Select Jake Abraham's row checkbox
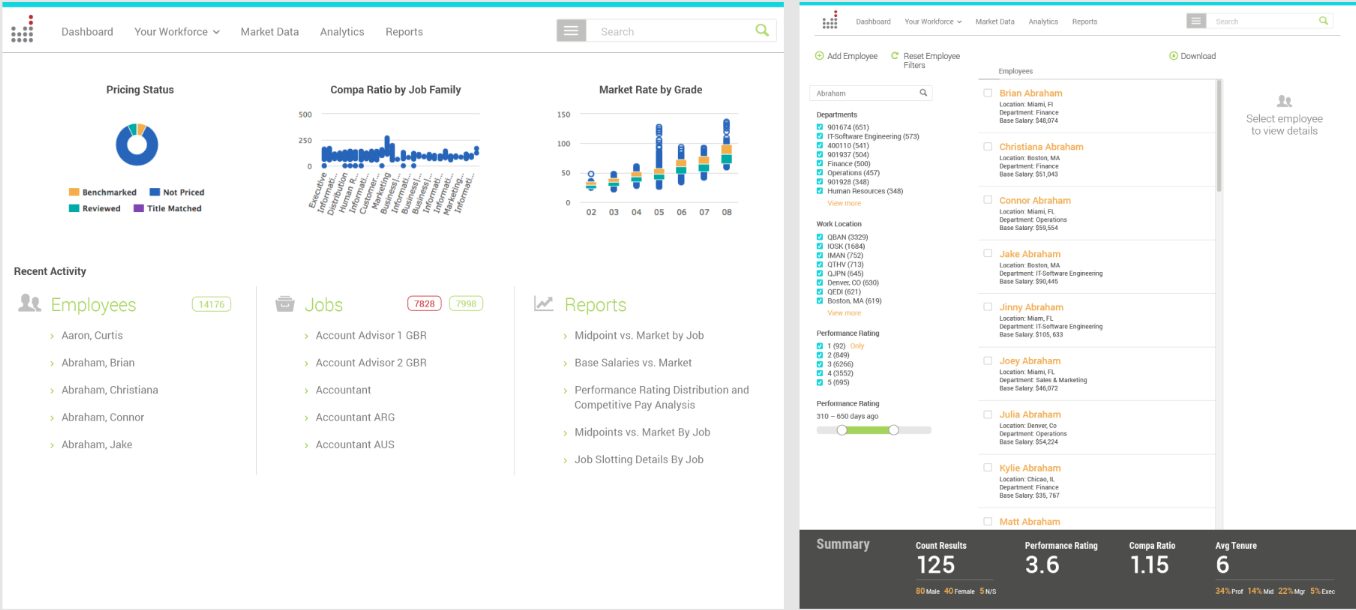 [988, 253]
